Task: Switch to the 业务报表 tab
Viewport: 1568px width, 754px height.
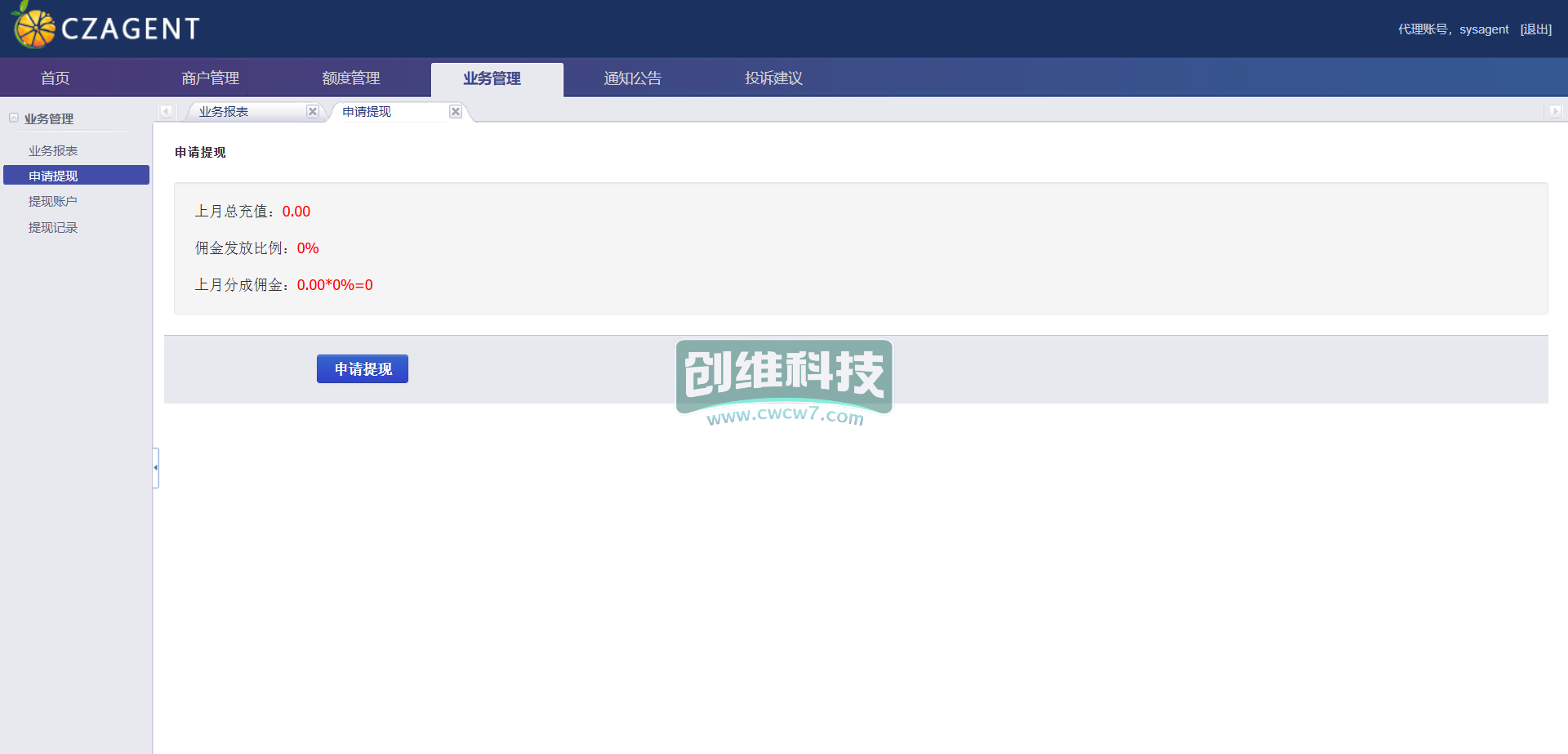Action: click(x=224, y=112)
